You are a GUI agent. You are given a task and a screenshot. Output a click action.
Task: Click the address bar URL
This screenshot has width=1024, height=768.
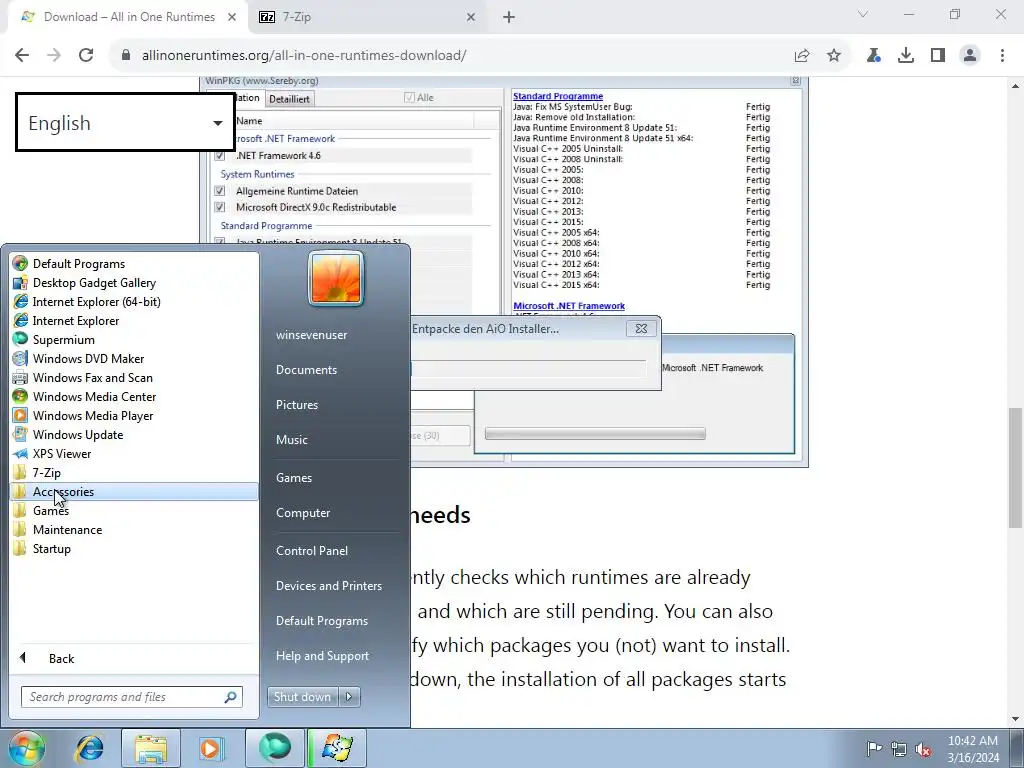[304, 56]
